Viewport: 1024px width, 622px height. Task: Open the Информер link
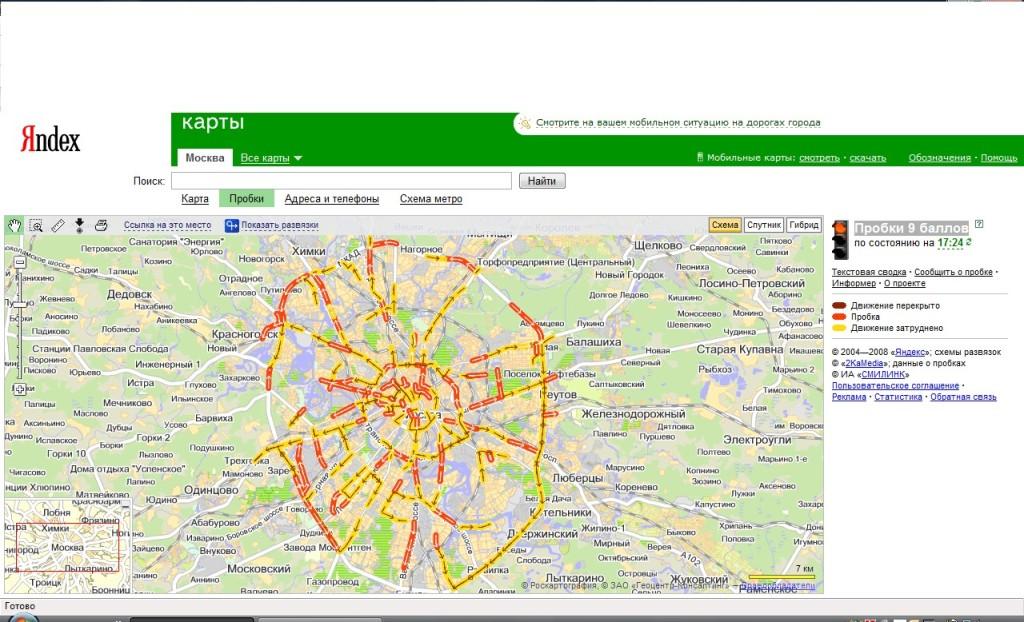pos(854,283)
